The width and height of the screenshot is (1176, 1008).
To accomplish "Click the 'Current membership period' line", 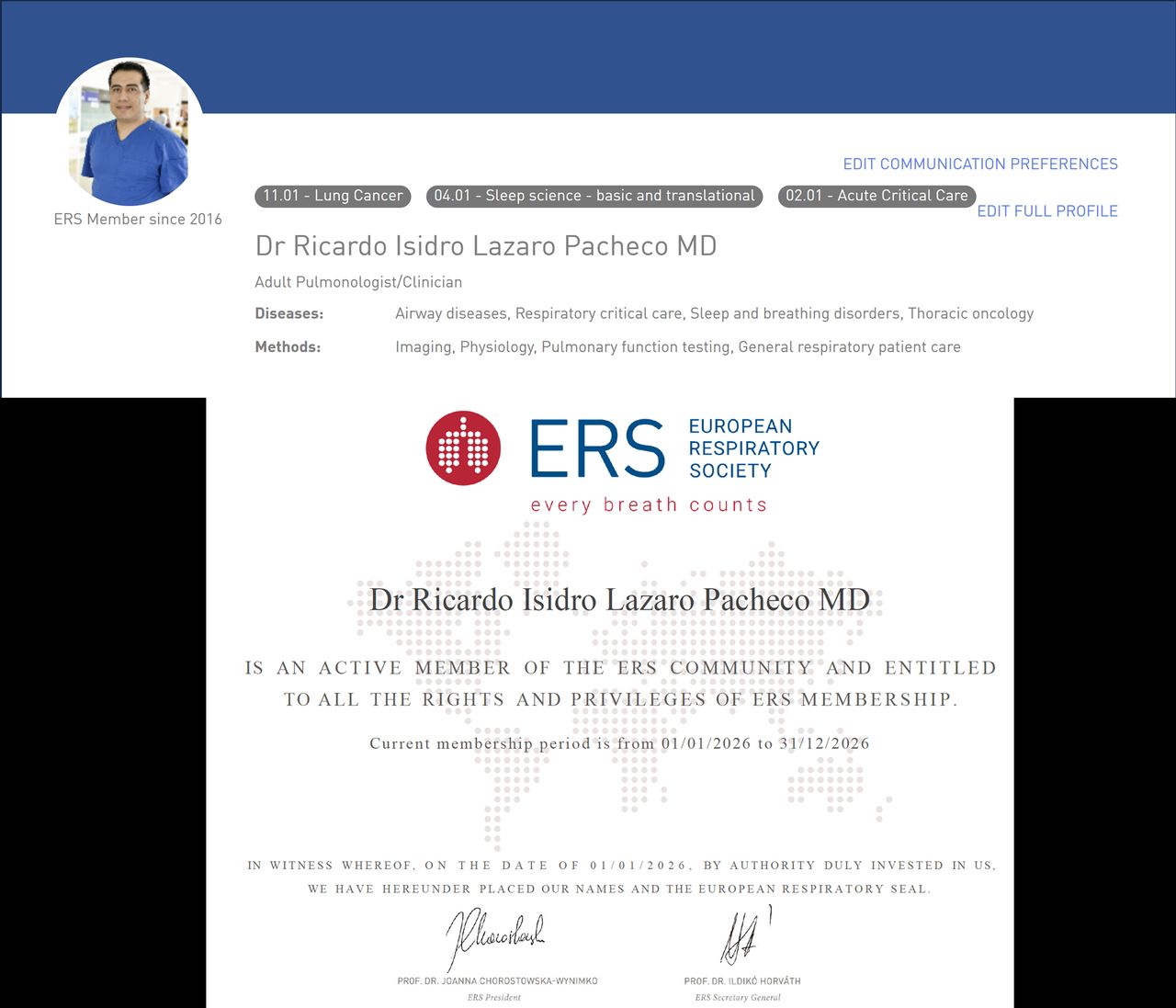I will pyautogui.click(x=619, y=743).
